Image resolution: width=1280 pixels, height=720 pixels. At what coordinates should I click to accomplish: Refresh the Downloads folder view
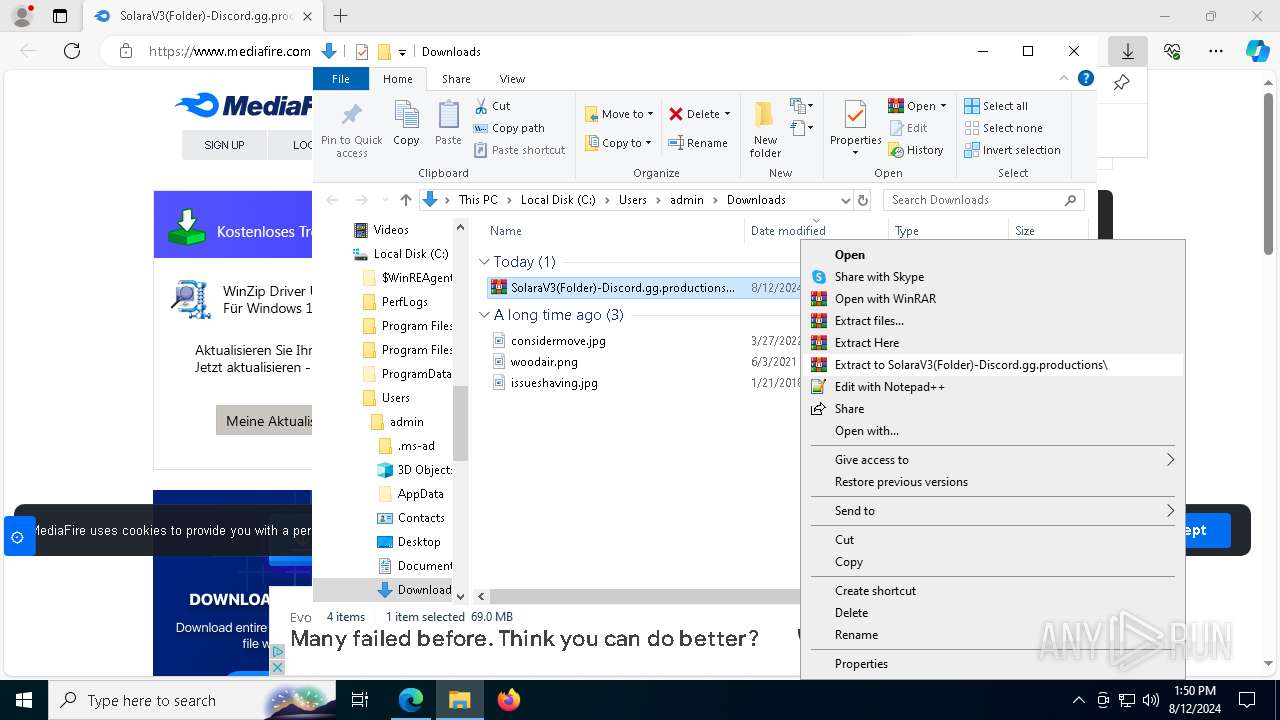click(x=863, y=200)
